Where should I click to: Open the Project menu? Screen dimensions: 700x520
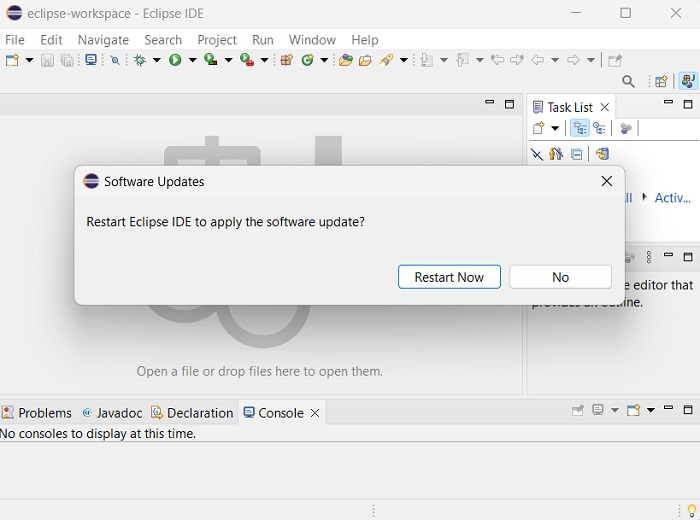[217, 39]
